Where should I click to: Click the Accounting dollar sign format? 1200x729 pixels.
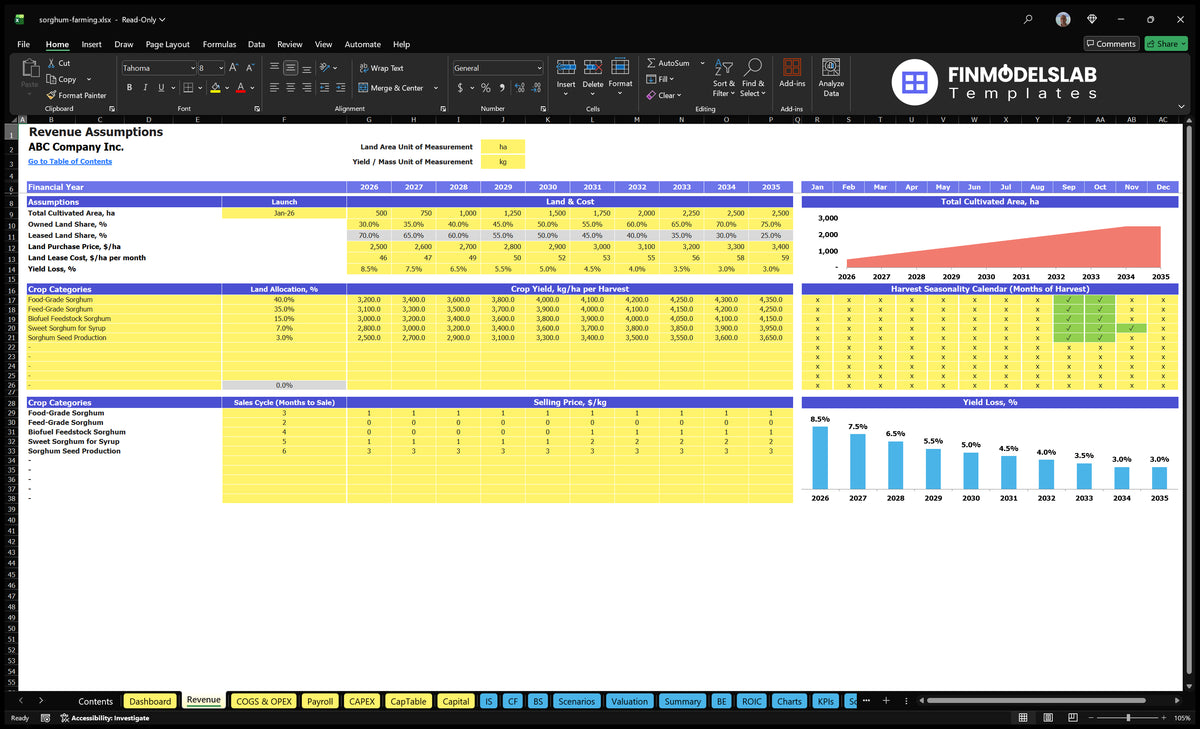point(460,88)
